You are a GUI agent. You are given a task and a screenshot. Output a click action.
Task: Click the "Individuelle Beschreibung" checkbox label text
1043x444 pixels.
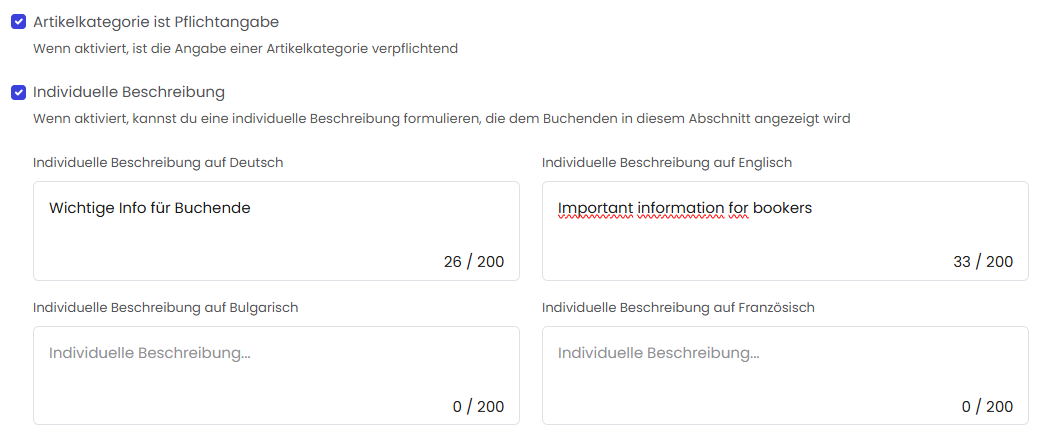click(x=129, y=92)
